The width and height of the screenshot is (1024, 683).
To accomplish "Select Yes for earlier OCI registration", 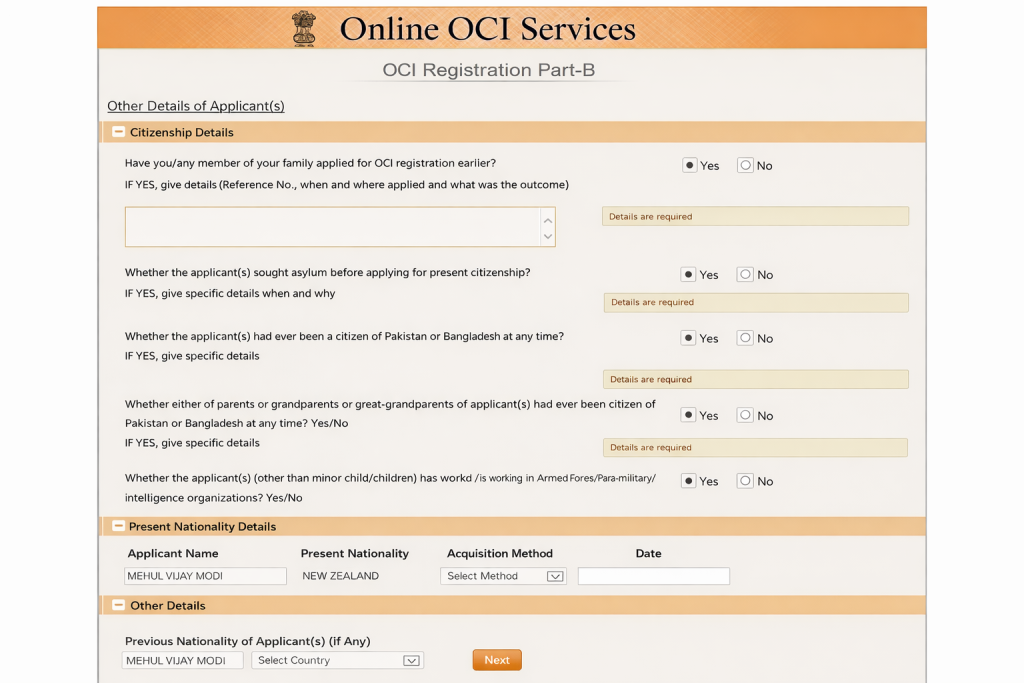I will tap(690, 166).
